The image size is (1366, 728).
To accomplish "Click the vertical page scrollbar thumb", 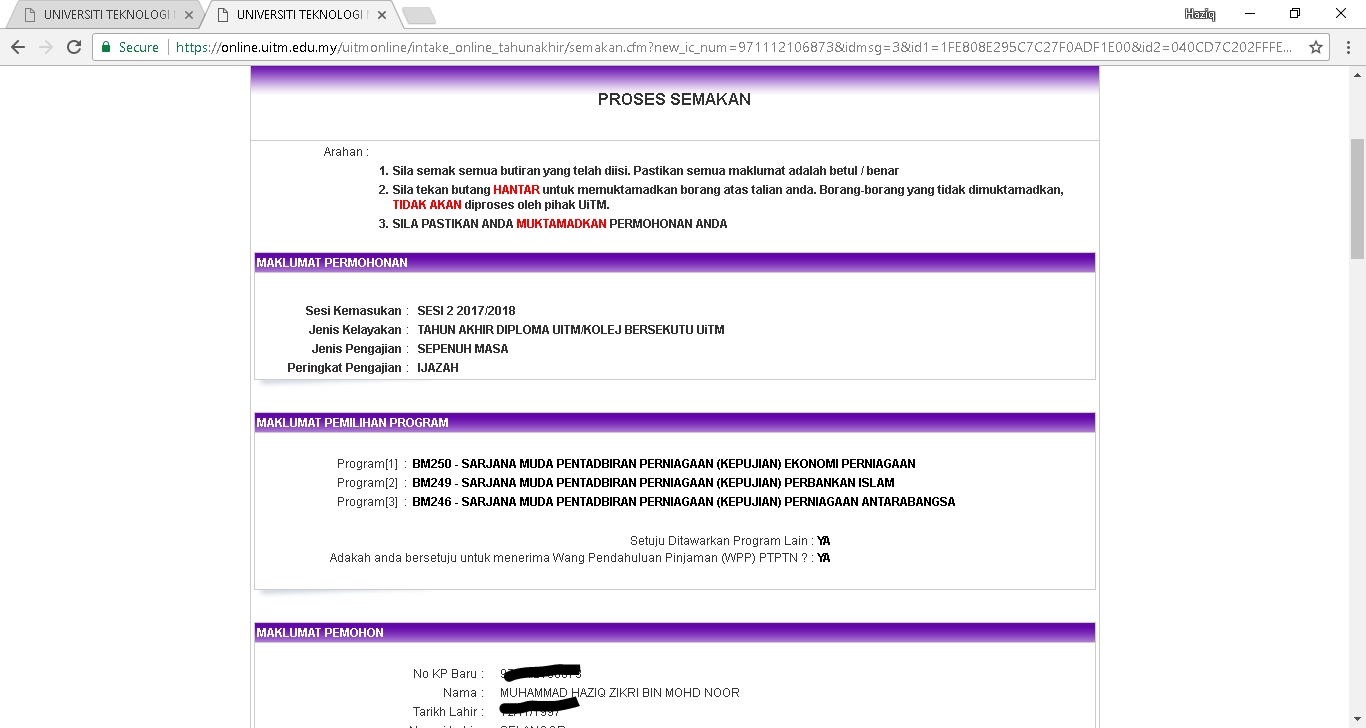I will (1357, 198).
